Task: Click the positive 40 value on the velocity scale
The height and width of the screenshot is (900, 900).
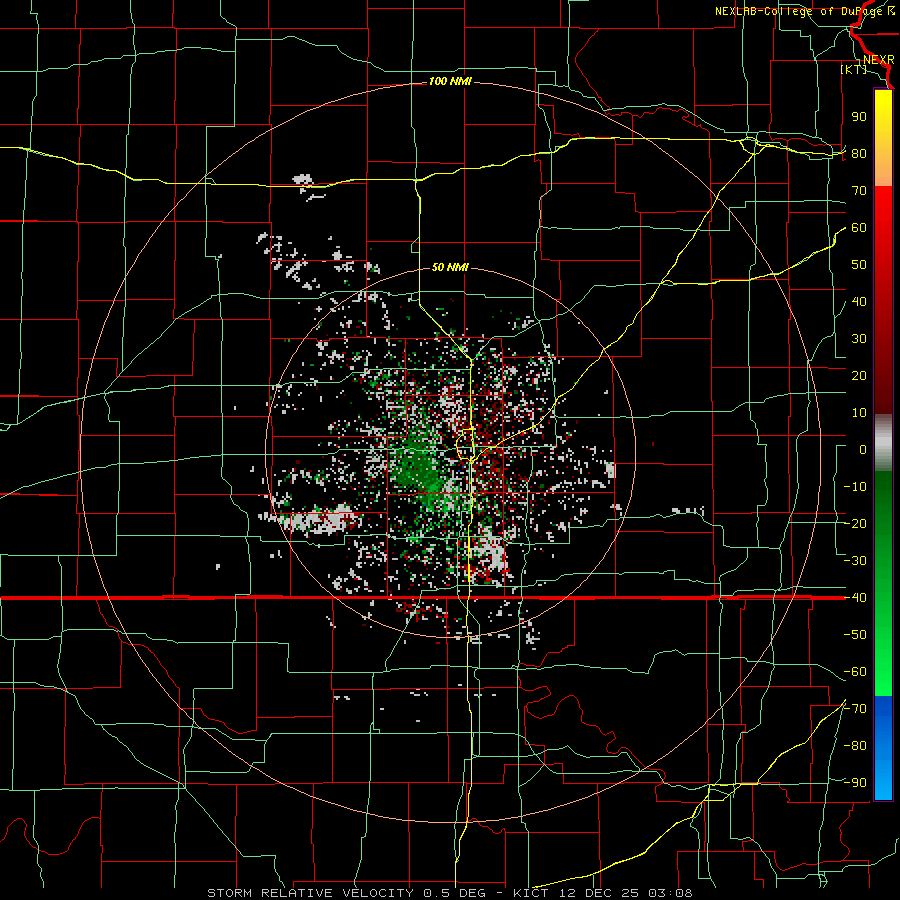Action: pyautogui.click(x=859, y=302)
